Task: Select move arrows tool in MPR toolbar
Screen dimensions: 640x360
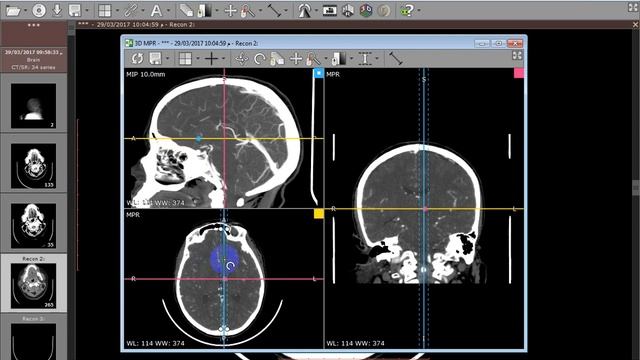Action: 241,59
